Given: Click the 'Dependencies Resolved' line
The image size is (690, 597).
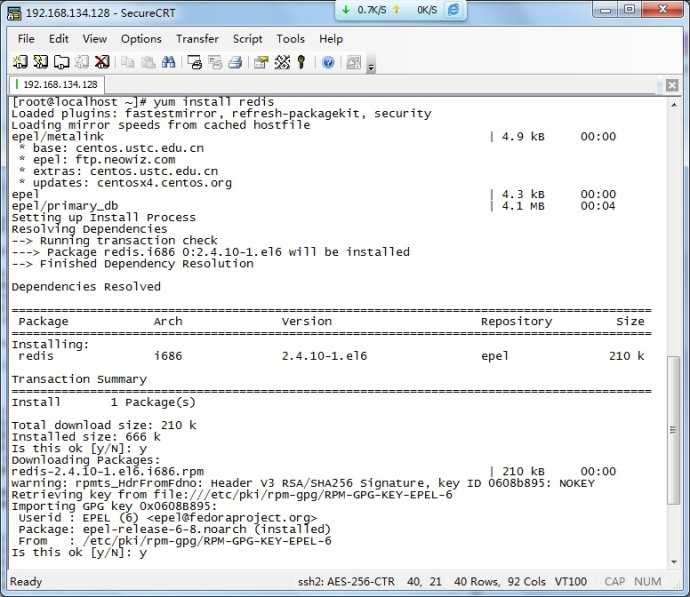Looking at the screenshot, I should pyautogui.click(x=86, y=287).
